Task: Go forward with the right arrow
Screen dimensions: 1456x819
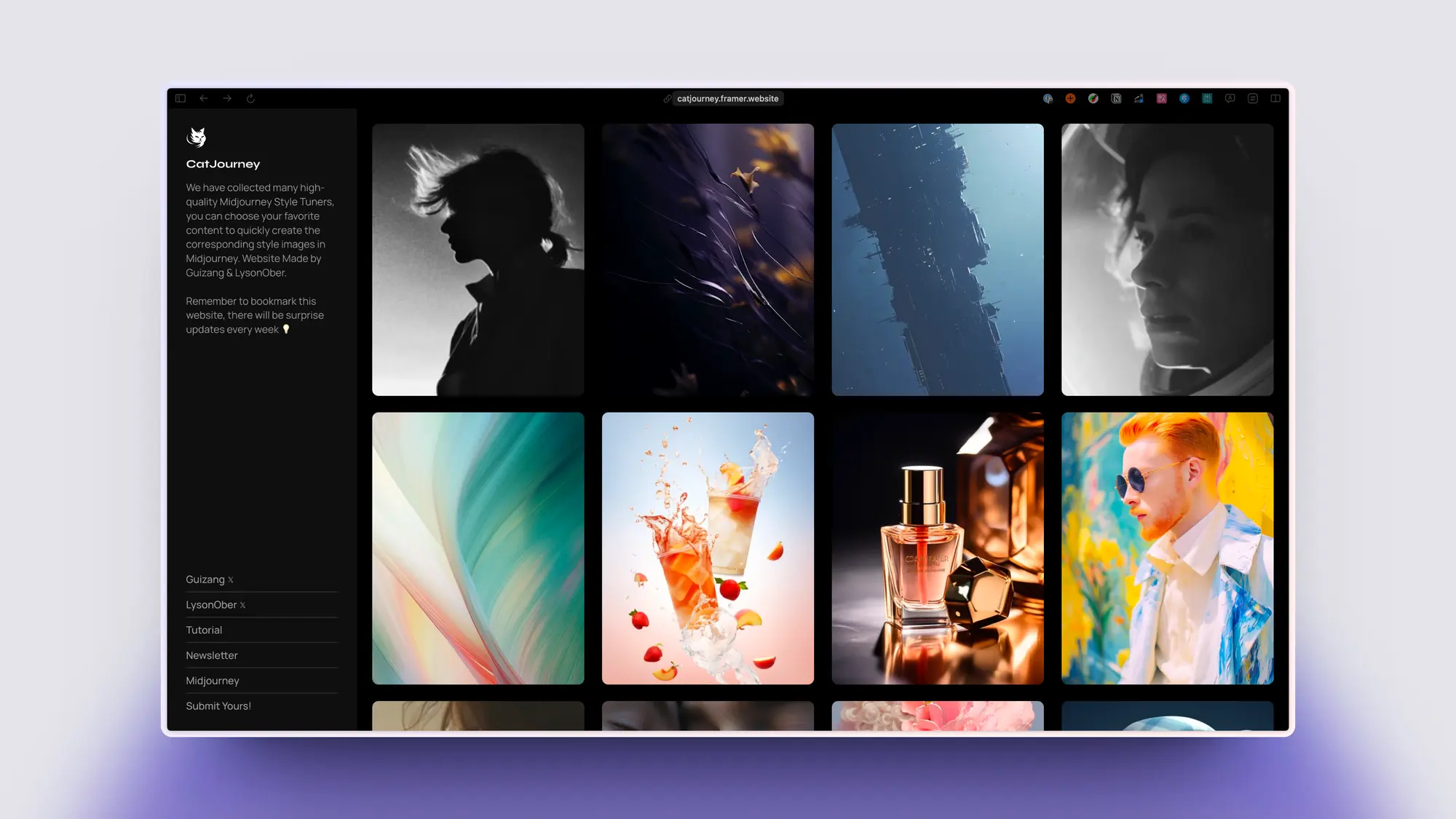Action: coord(227,98)
